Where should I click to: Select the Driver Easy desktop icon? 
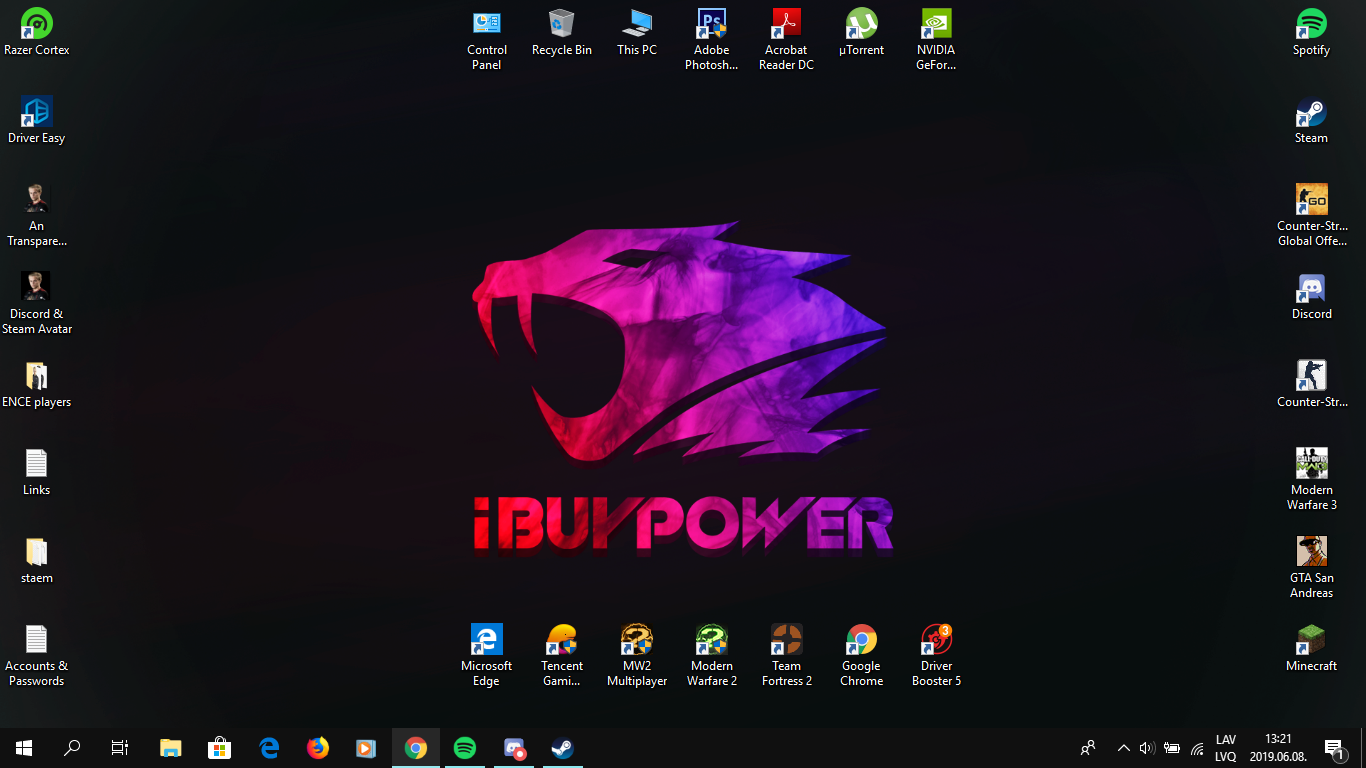[37, 120]
